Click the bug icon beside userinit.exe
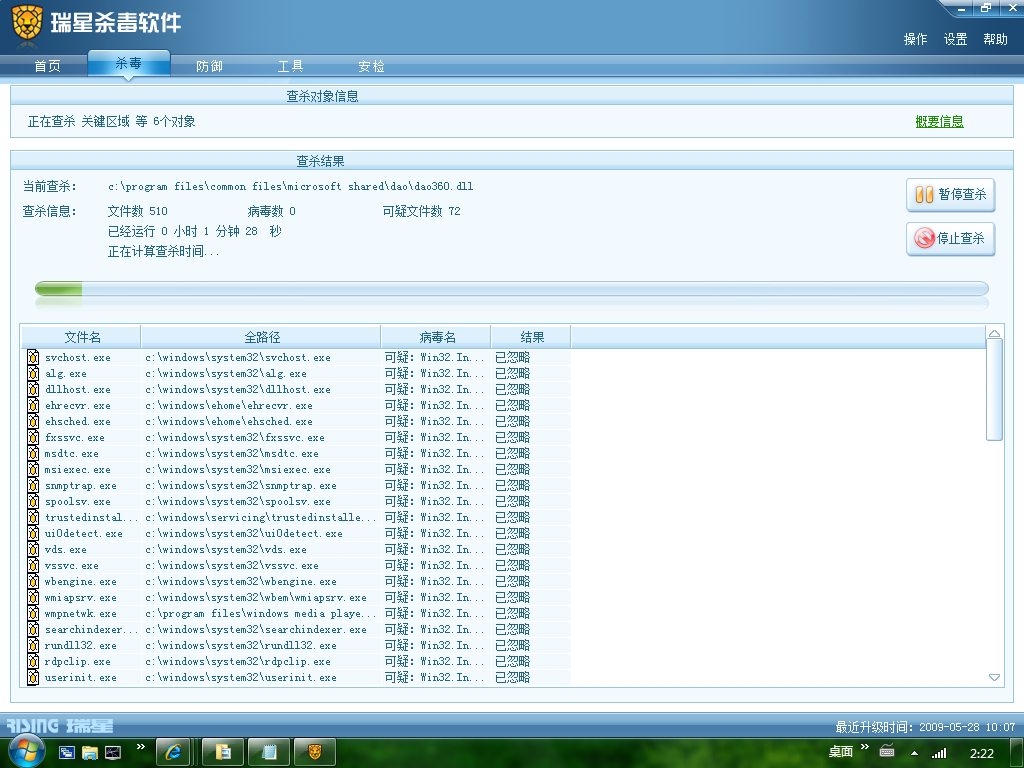The width and height of the screenshot is (1024, 768). 33,677
